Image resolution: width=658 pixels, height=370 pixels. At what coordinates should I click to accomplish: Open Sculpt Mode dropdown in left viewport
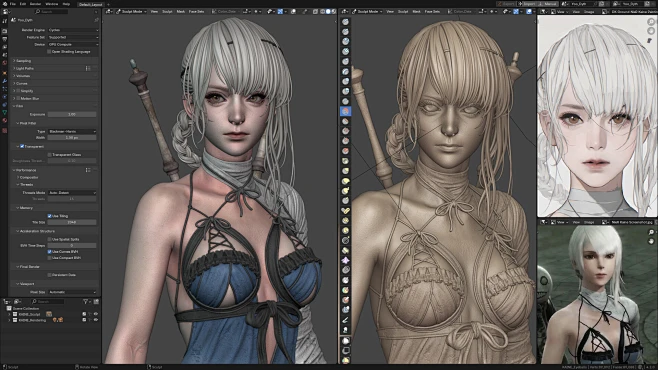[x=131, y=11]
